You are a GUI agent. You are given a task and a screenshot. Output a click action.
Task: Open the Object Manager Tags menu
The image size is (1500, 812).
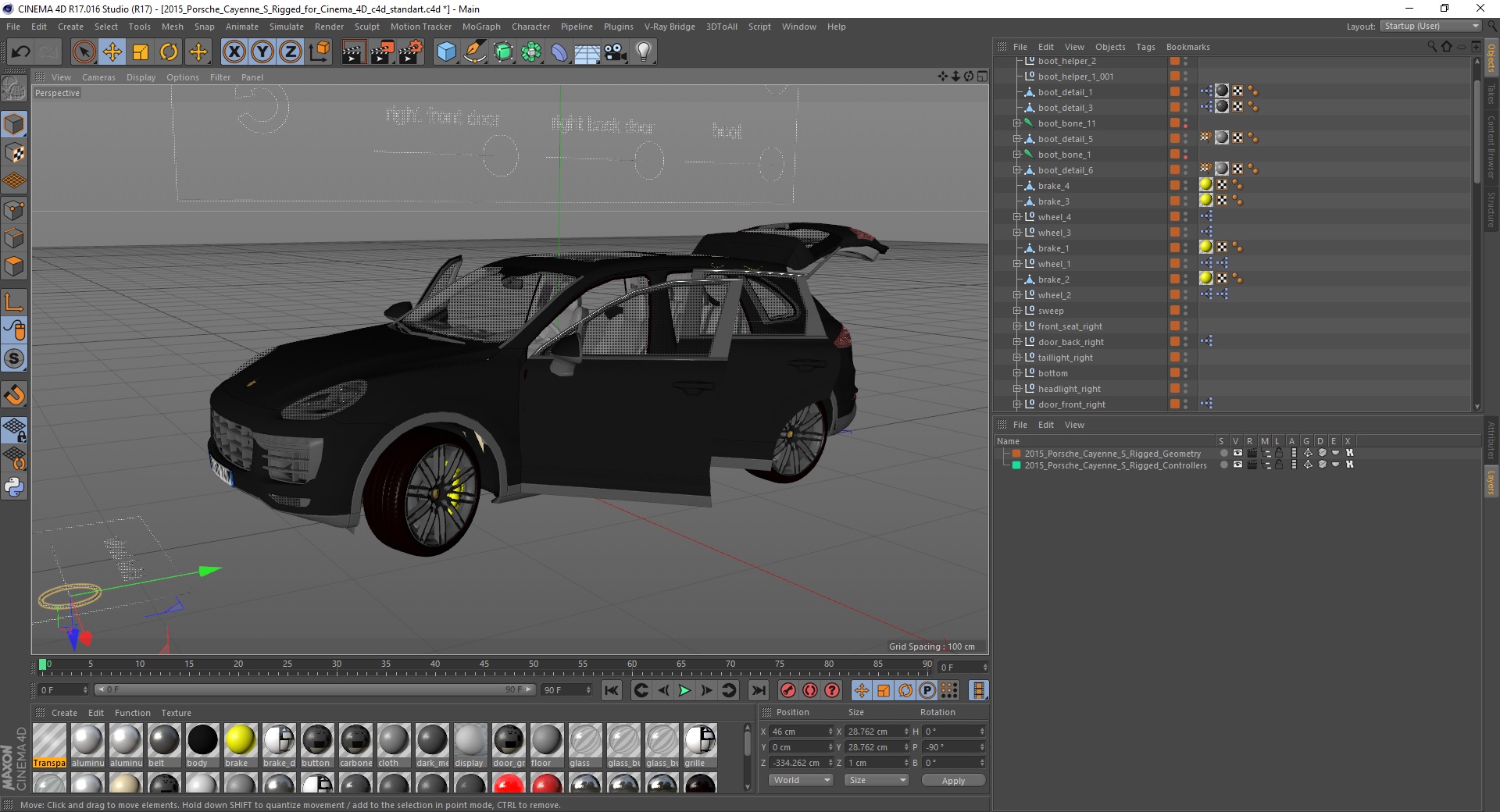point(1145,47)
